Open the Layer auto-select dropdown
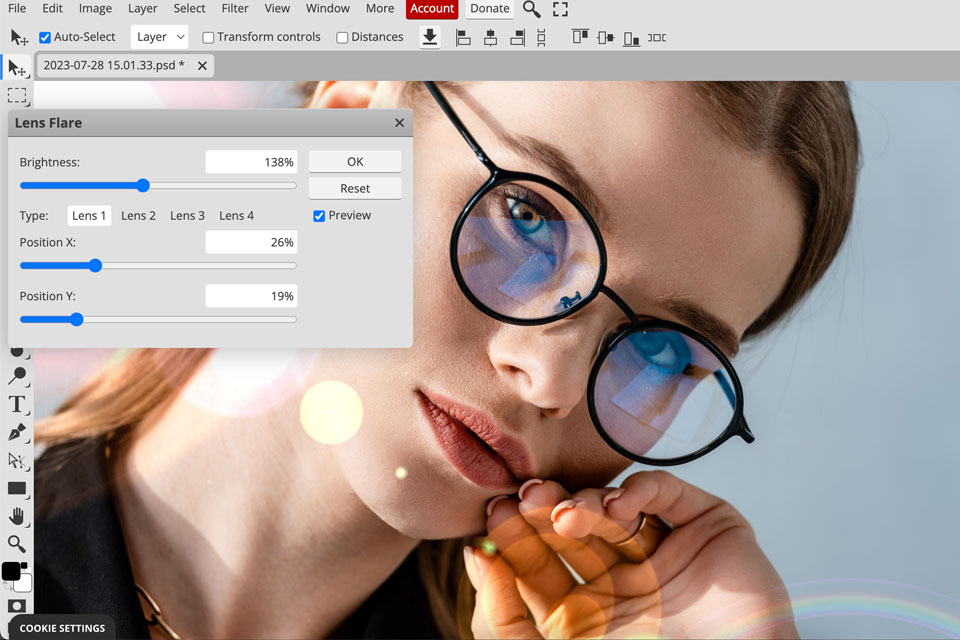Screen dimensions: 960x640 (159, 37)
